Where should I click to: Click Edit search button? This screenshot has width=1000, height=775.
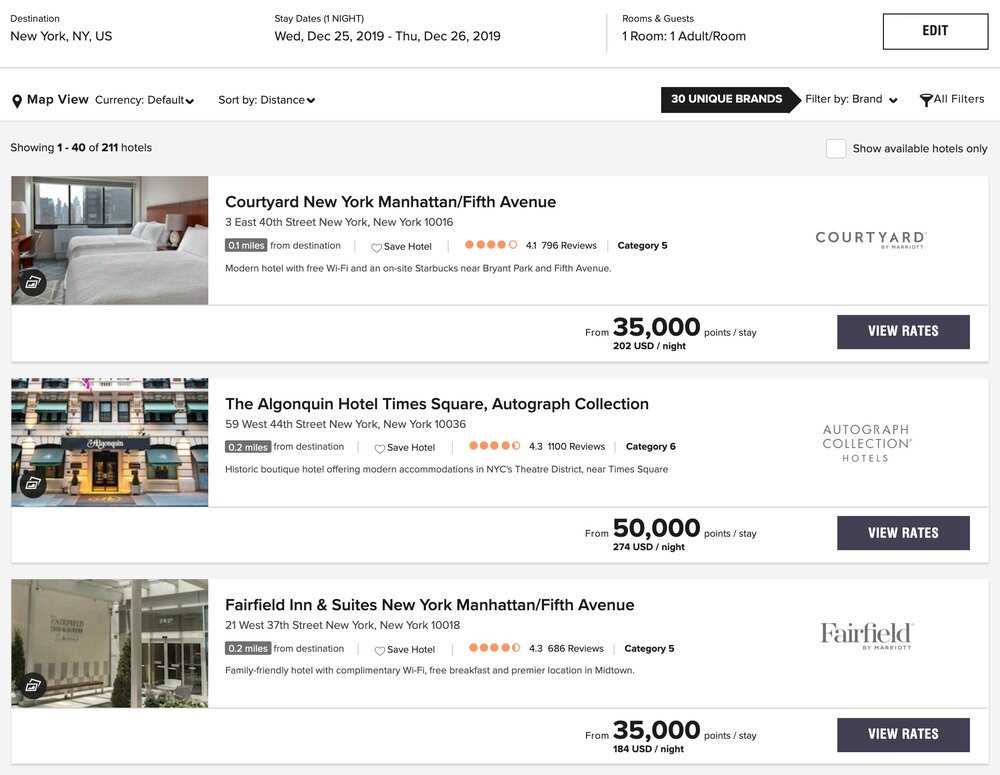935,31
